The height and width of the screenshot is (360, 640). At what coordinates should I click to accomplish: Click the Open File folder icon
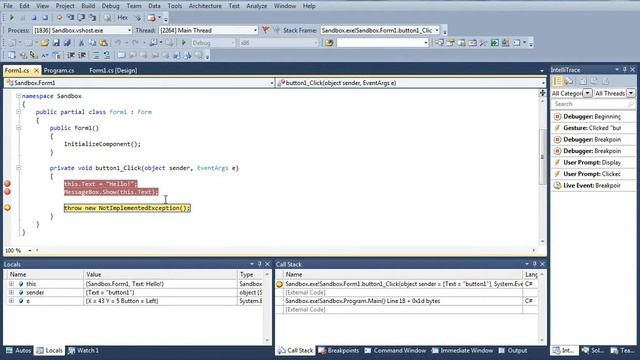tap(44, 43)
